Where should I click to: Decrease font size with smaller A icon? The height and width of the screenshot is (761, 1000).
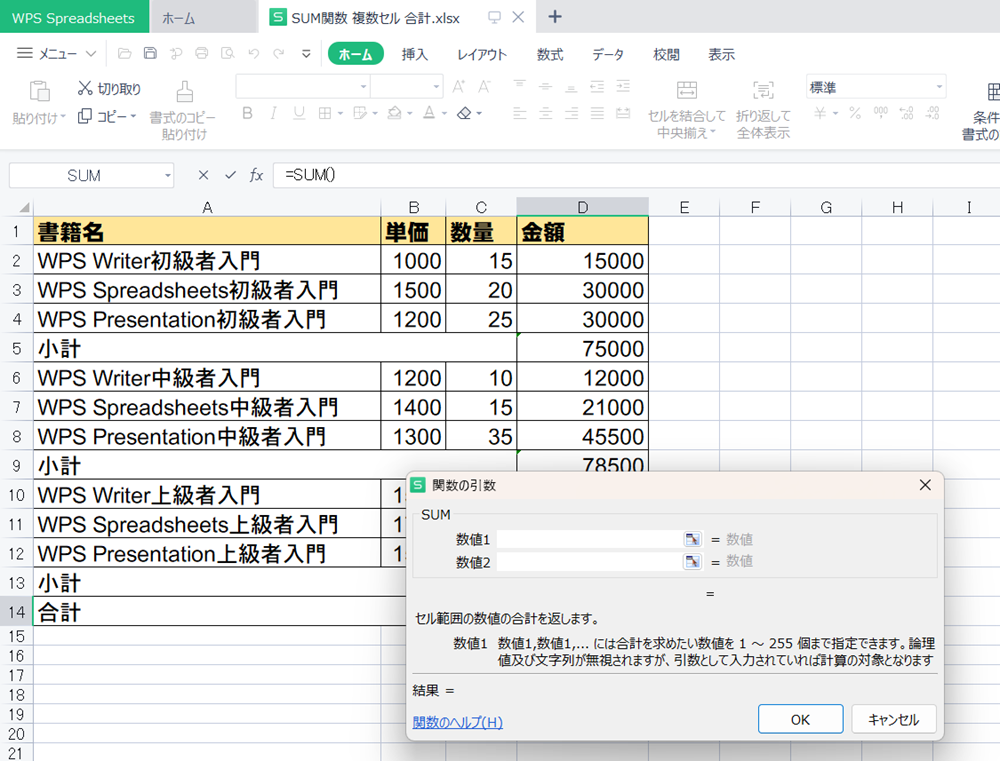click(485, 87)
